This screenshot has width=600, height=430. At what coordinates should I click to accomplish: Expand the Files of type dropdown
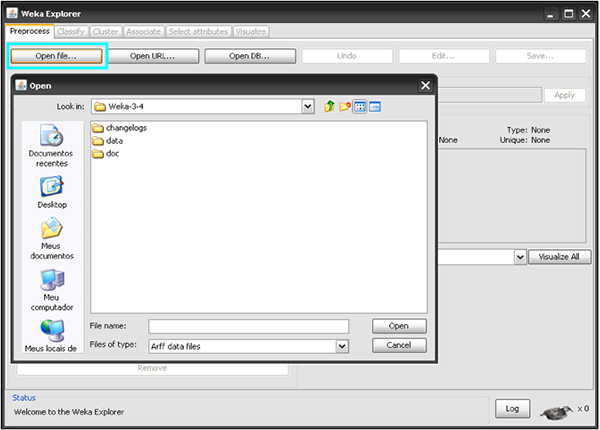(x=342, y=346)
